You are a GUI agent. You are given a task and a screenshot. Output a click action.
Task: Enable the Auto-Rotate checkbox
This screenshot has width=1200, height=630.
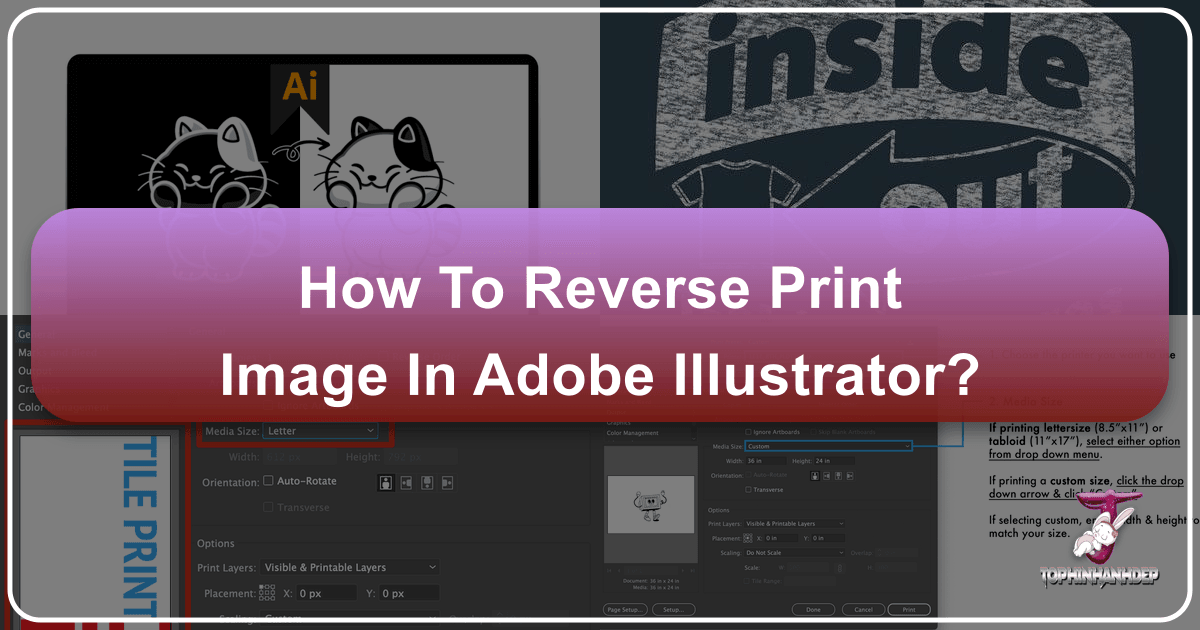tap(268, 481)
